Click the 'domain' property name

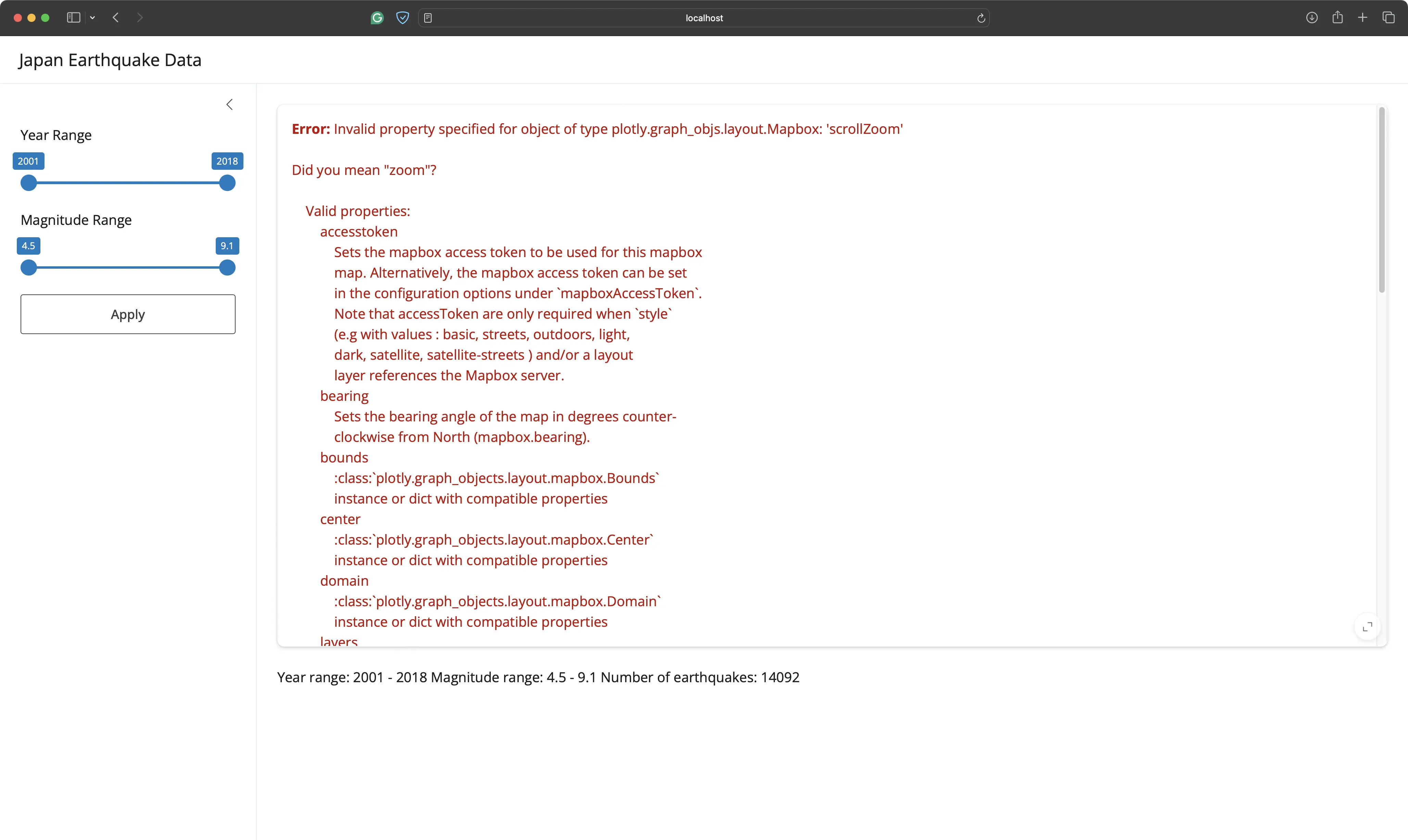point(344,581)
